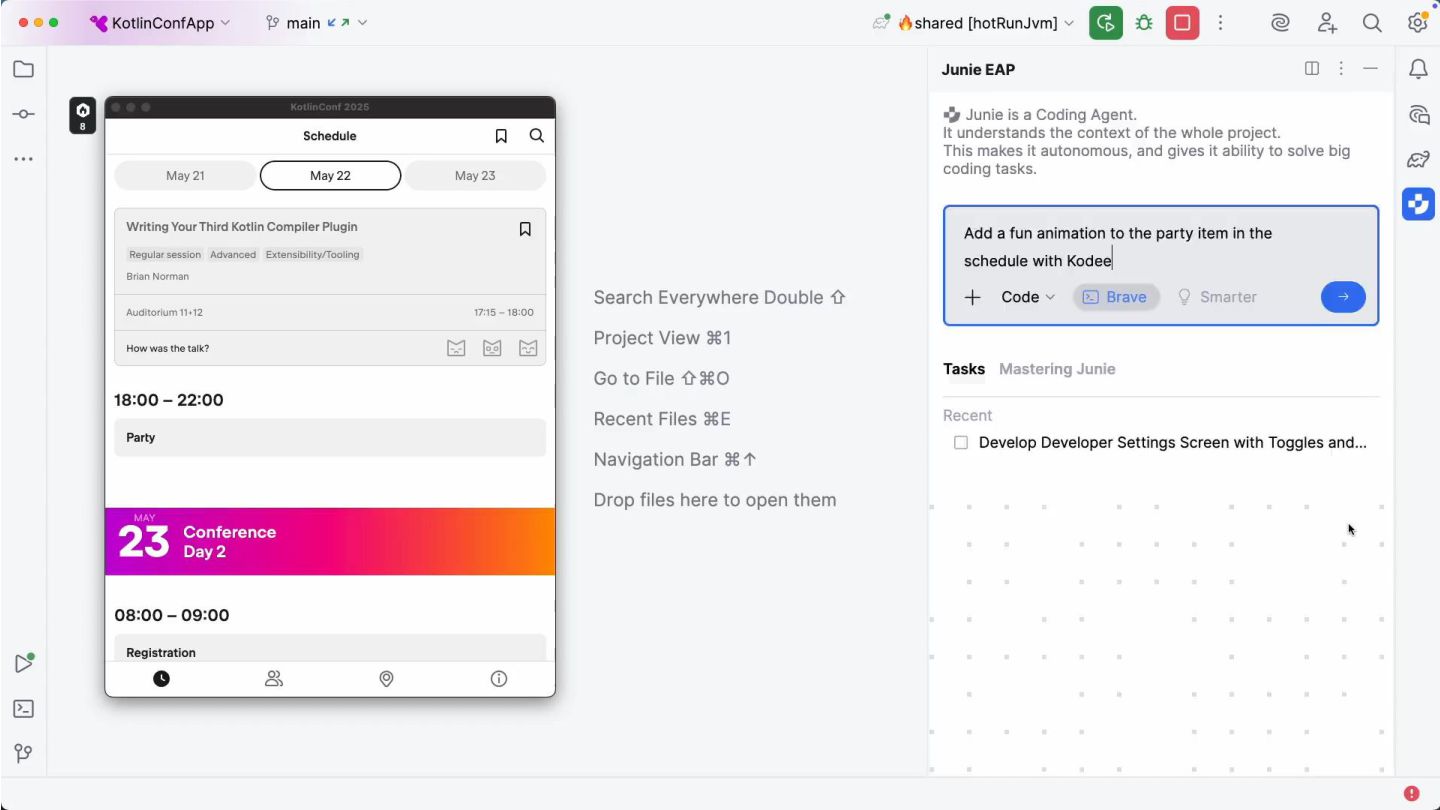The height and width of the screenshot is (810, 1440).
Task: Click the Auditorium 11+12 room label
Action: 164,313
